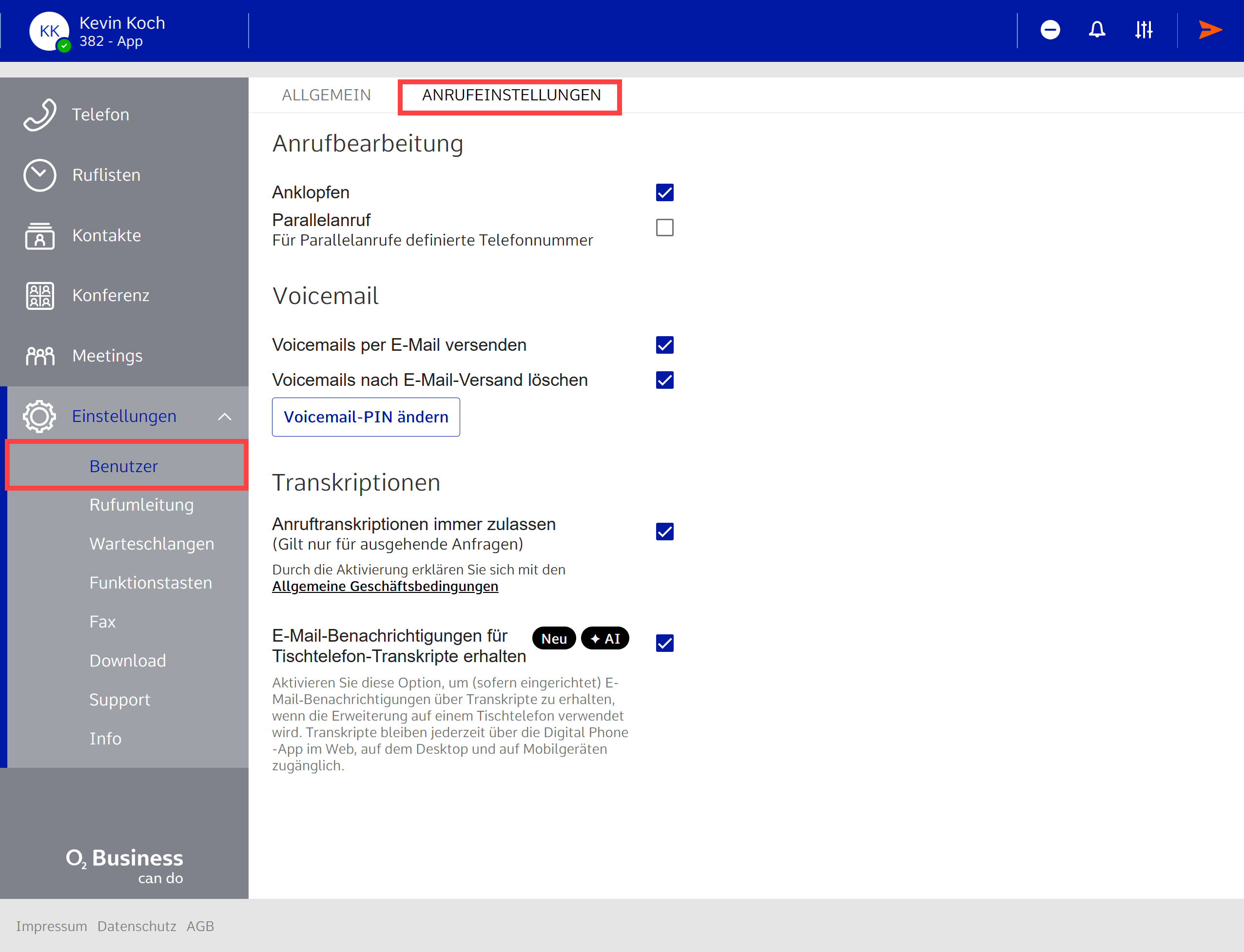
Task: Click the orange paper plane icon
Action: pyautogui.click(x=1209, y=29)
